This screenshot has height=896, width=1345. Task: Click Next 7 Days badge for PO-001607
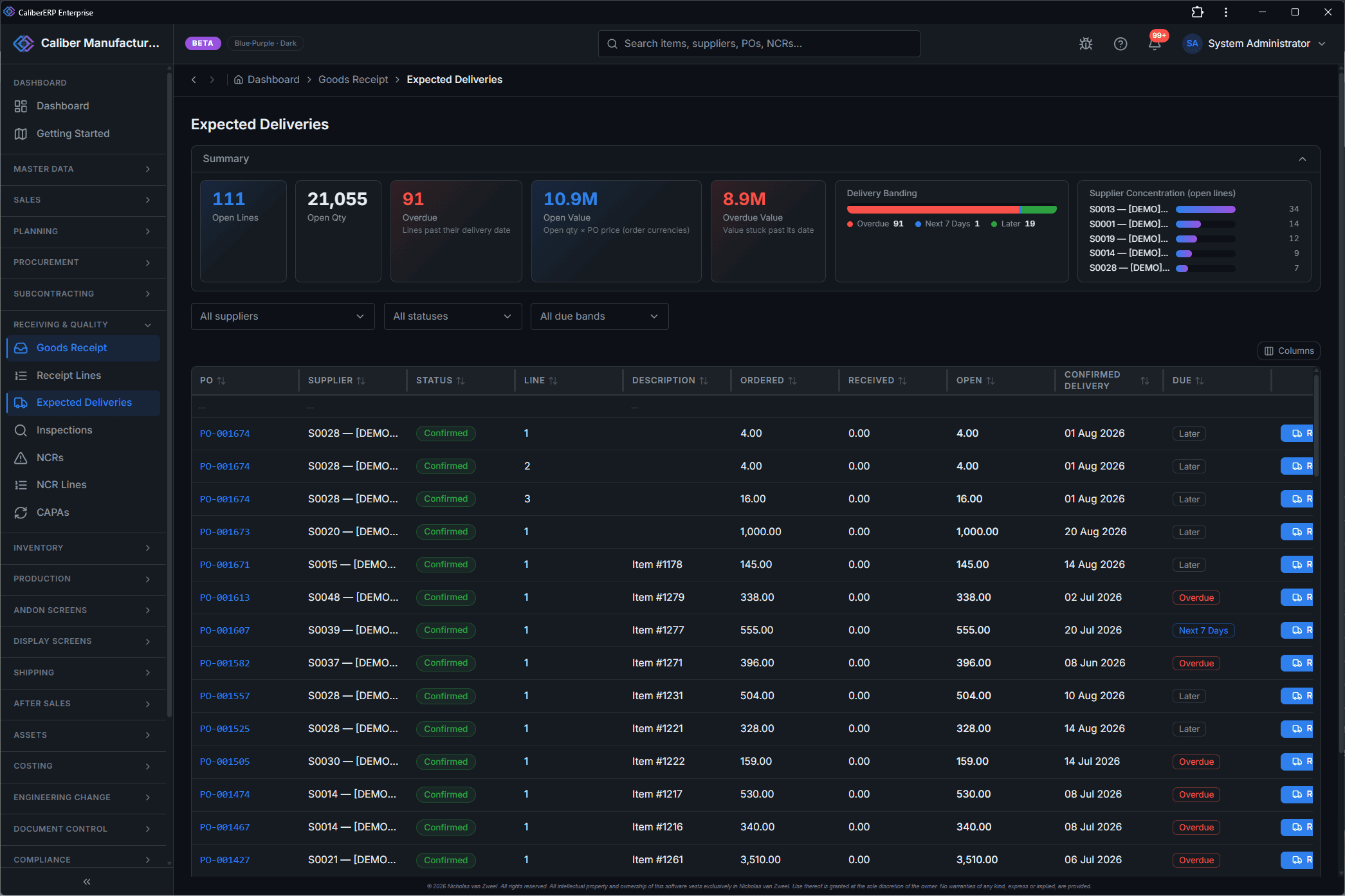1203,631
